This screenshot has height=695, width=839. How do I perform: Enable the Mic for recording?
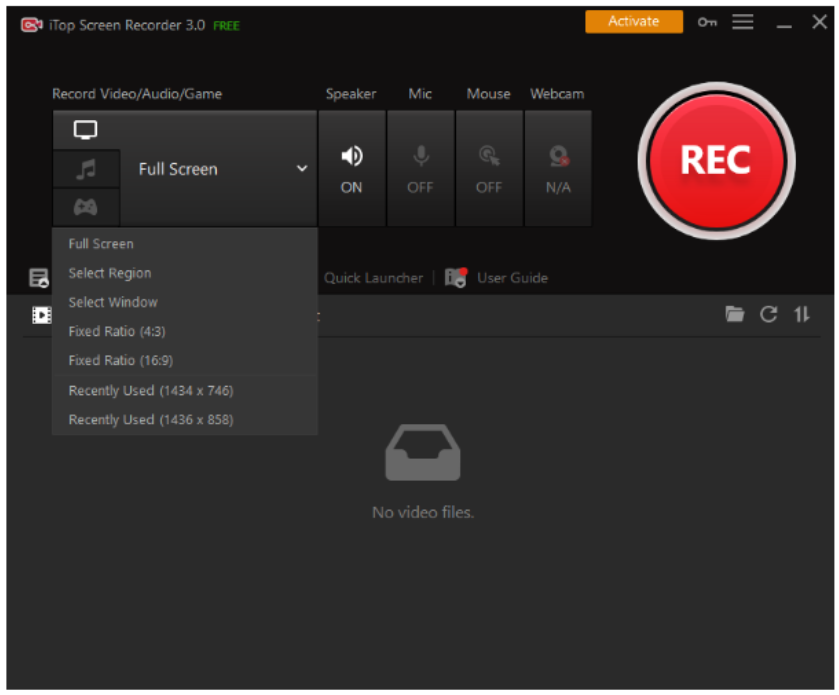click(x=420, y=168)
